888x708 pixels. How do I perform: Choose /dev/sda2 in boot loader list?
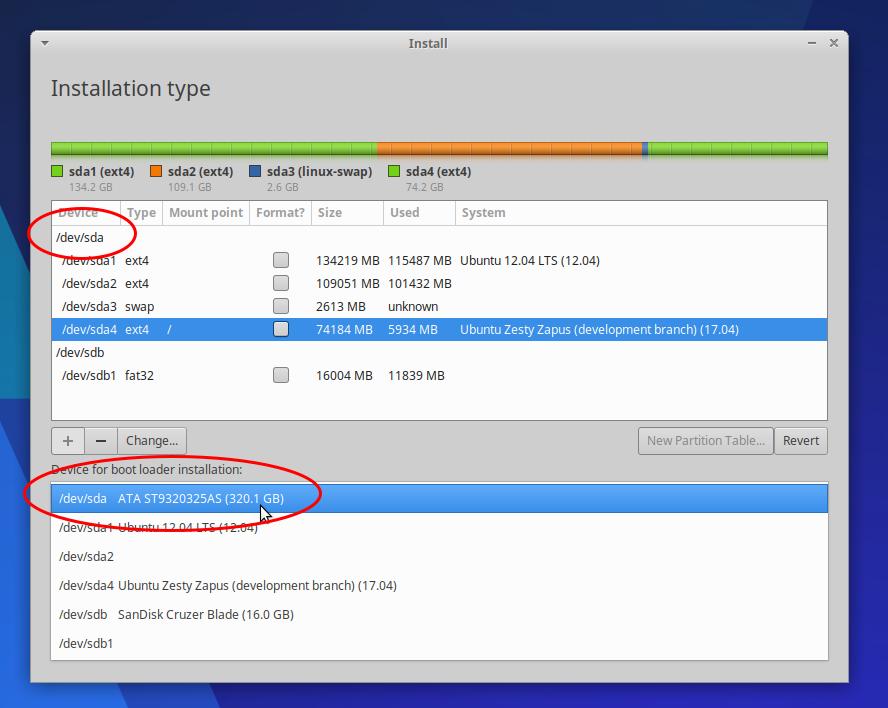pos(439,556)
